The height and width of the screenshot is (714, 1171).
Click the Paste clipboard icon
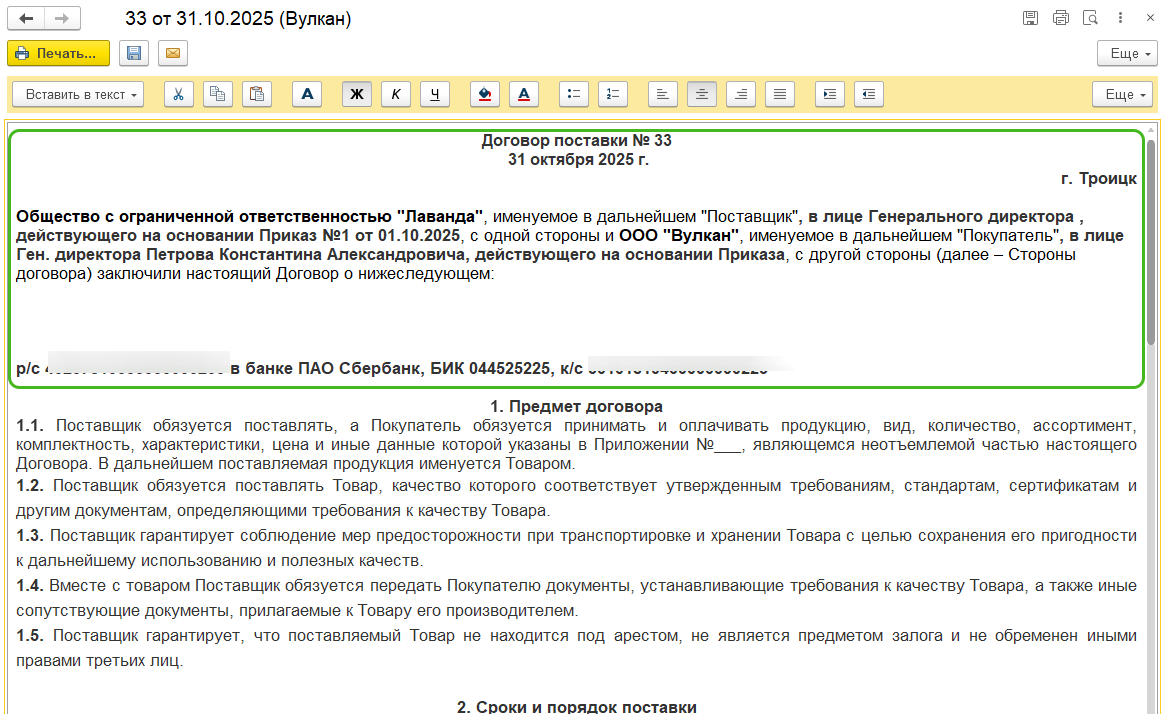257,94
